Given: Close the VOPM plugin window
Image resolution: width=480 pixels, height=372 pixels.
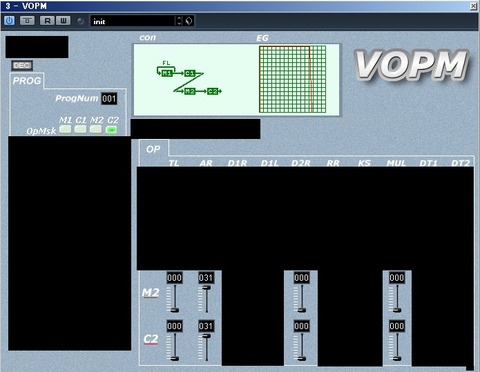Looking at the screenshot, I should pyautogui.click(x=473, y=6).
